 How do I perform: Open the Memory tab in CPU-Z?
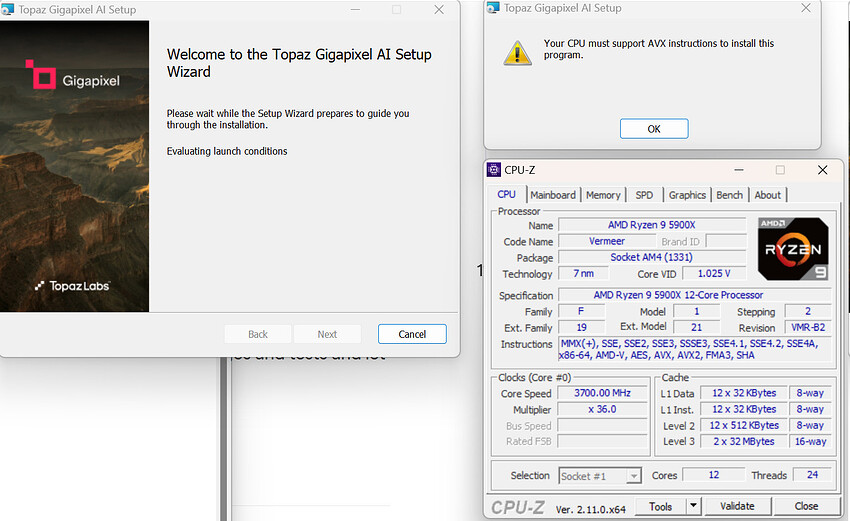[603, 195]
